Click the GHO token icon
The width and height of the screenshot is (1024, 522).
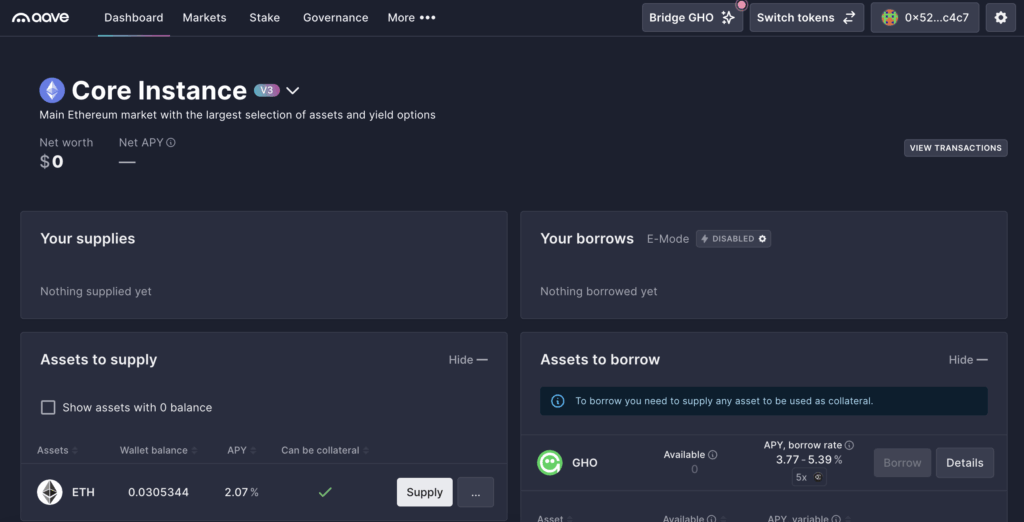click(x=550, y=463)
